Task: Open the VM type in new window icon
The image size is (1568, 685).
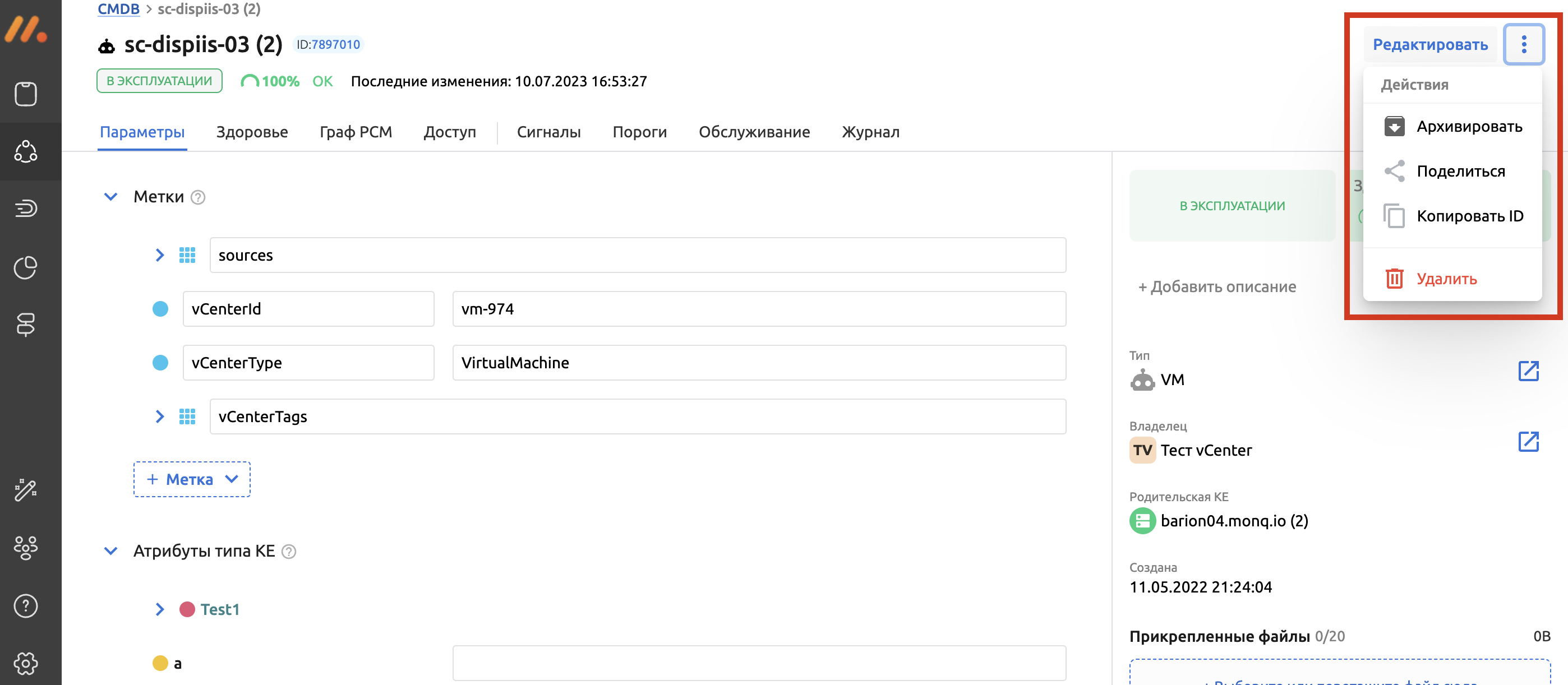Action: 1528,371
